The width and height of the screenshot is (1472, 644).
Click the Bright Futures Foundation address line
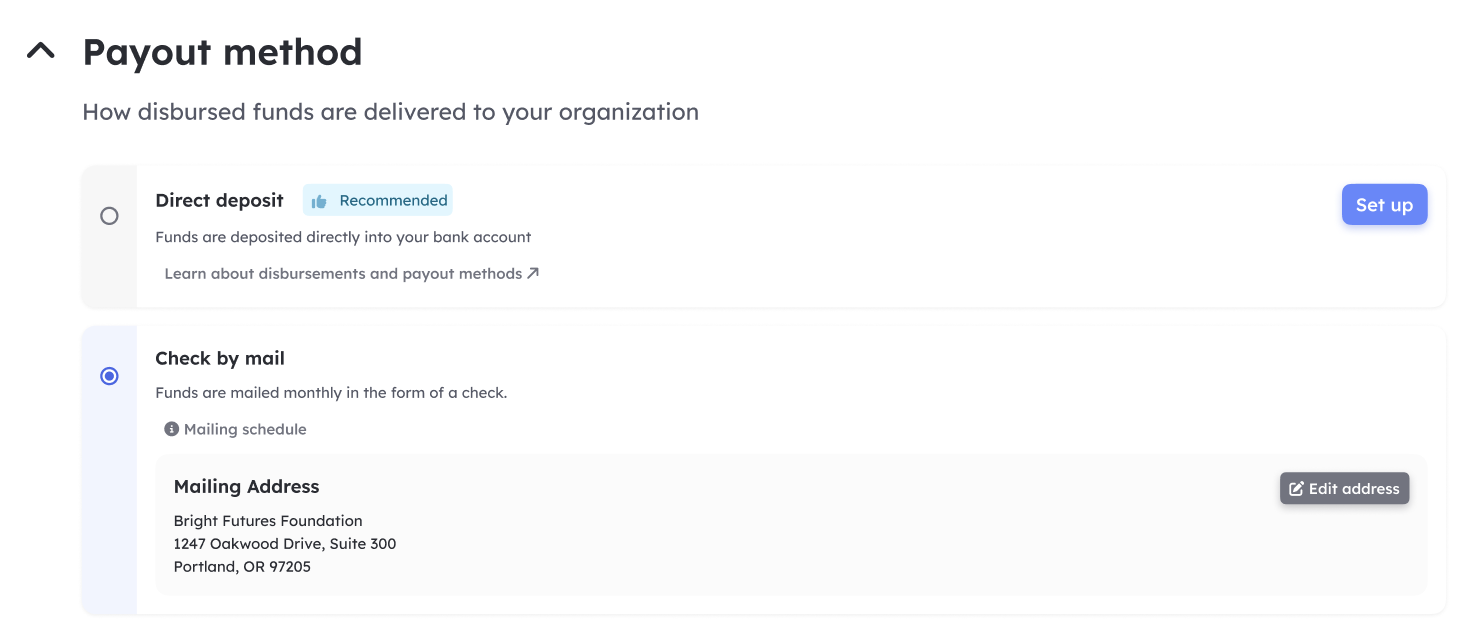pos(268,521)
